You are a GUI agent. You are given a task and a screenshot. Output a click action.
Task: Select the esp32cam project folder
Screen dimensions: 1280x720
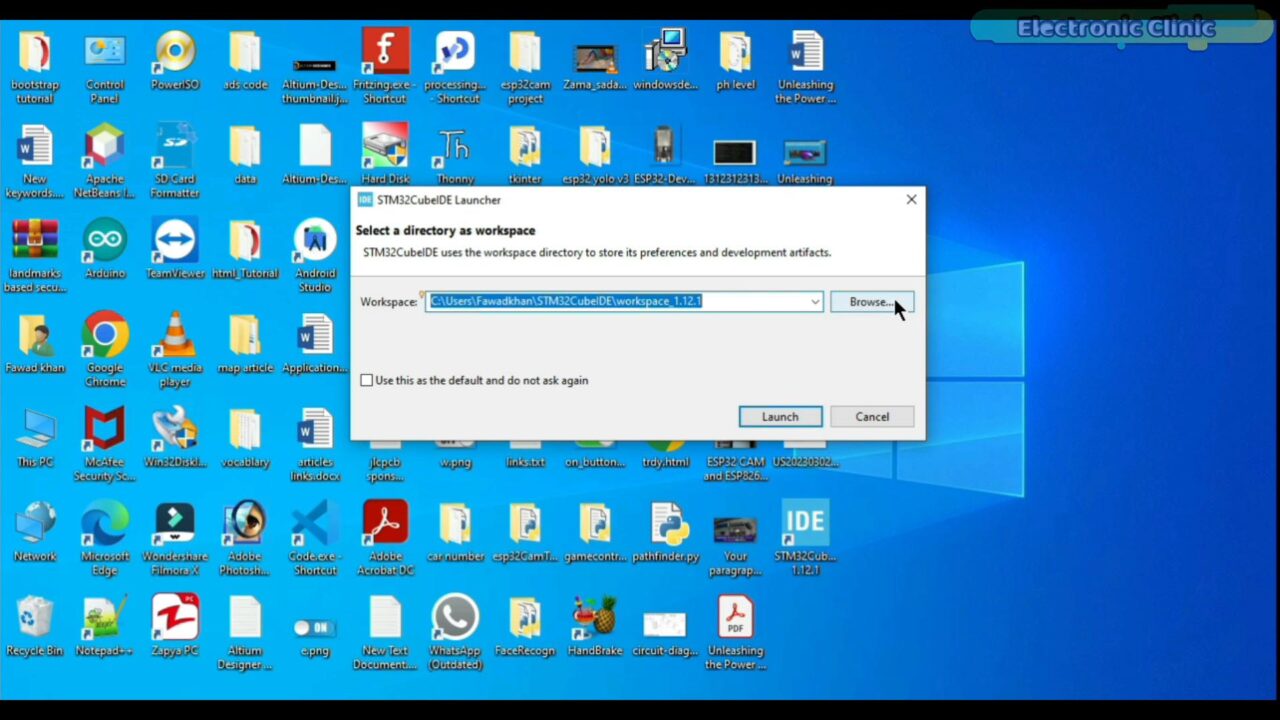pyautogui.click(x=525, y=66)
